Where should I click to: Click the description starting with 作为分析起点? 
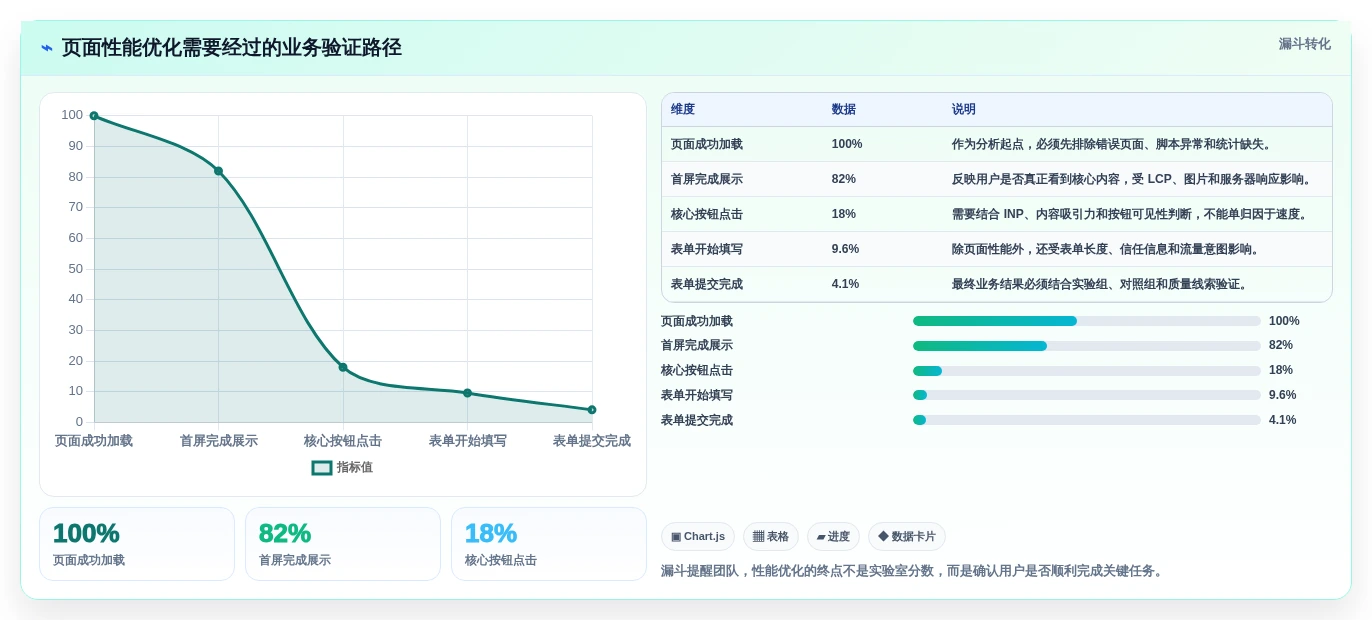pyautogui.click(x=1113, y=144)
